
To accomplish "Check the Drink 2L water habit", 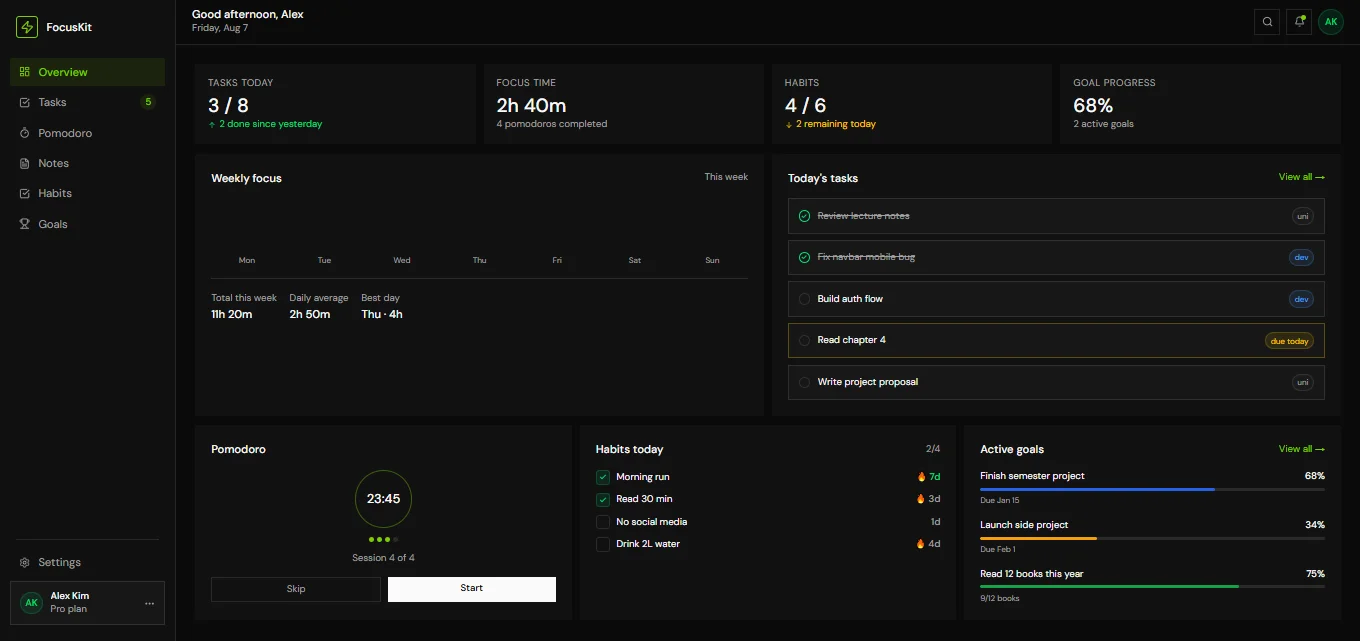I will (x=603, y=544).
